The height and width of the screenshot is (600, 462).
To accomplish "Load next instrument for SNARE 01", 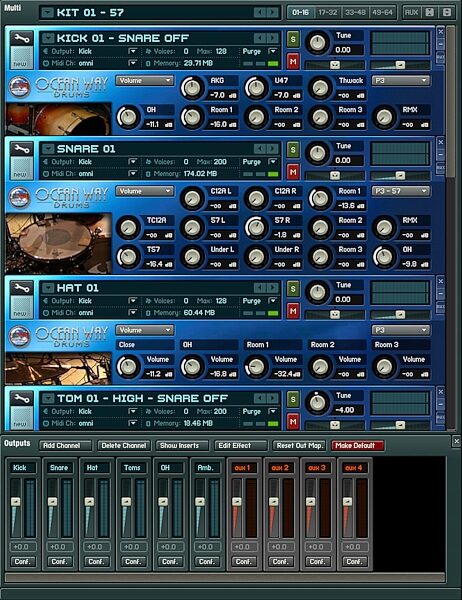I will 272,149.
